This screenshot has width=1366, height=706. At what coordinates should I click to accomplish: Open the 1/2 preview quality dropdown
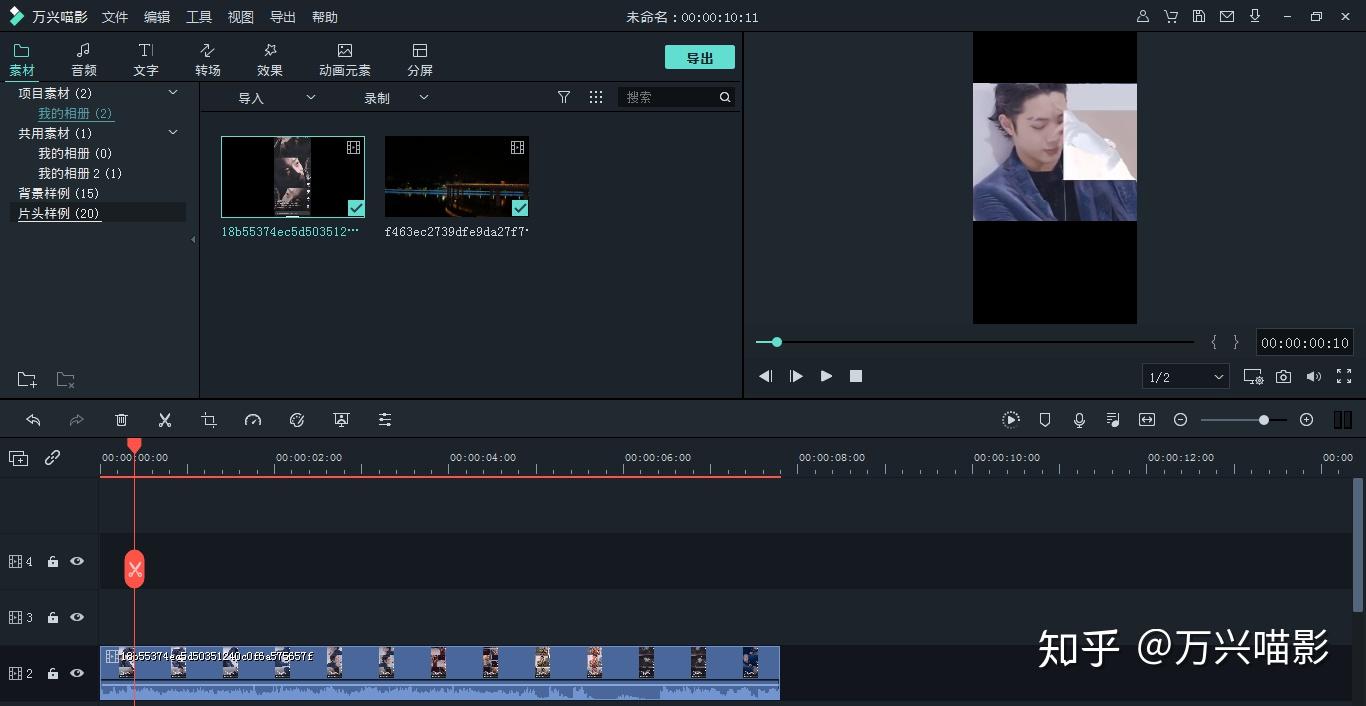tap(1186, 377)
